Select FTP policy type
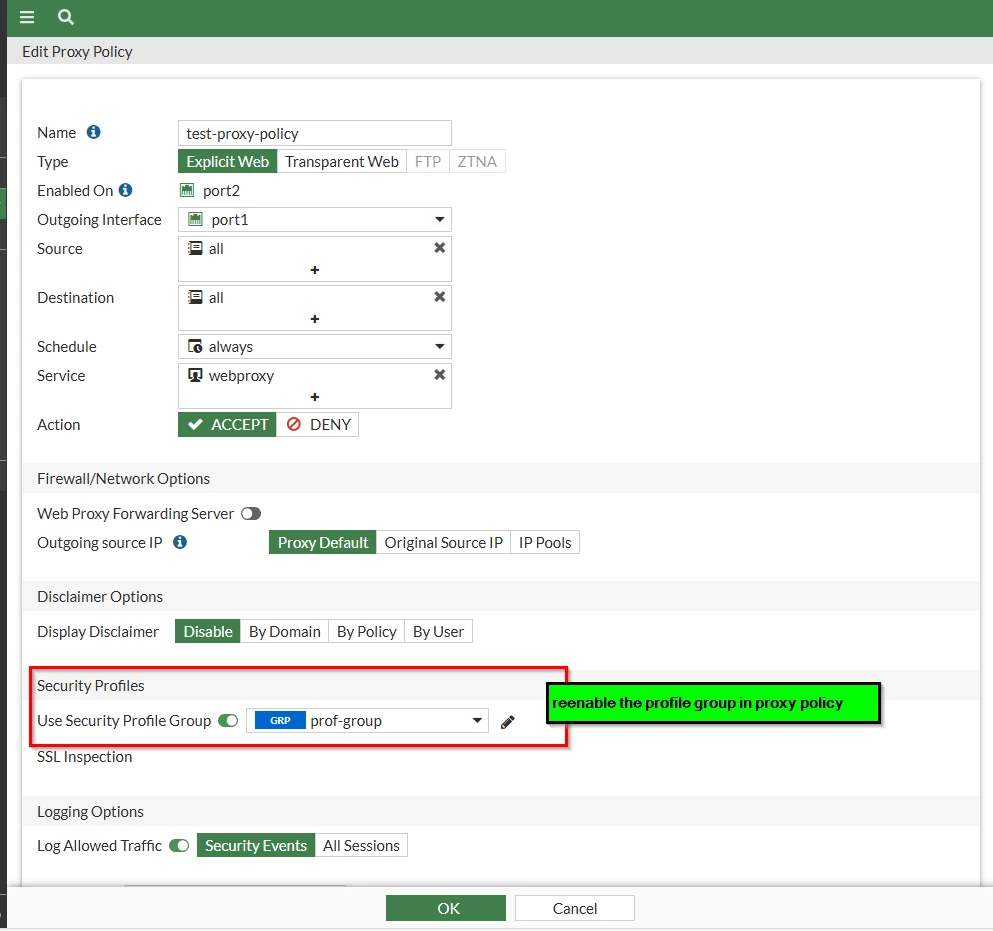993x931 pixels. (x=427, y=162)
